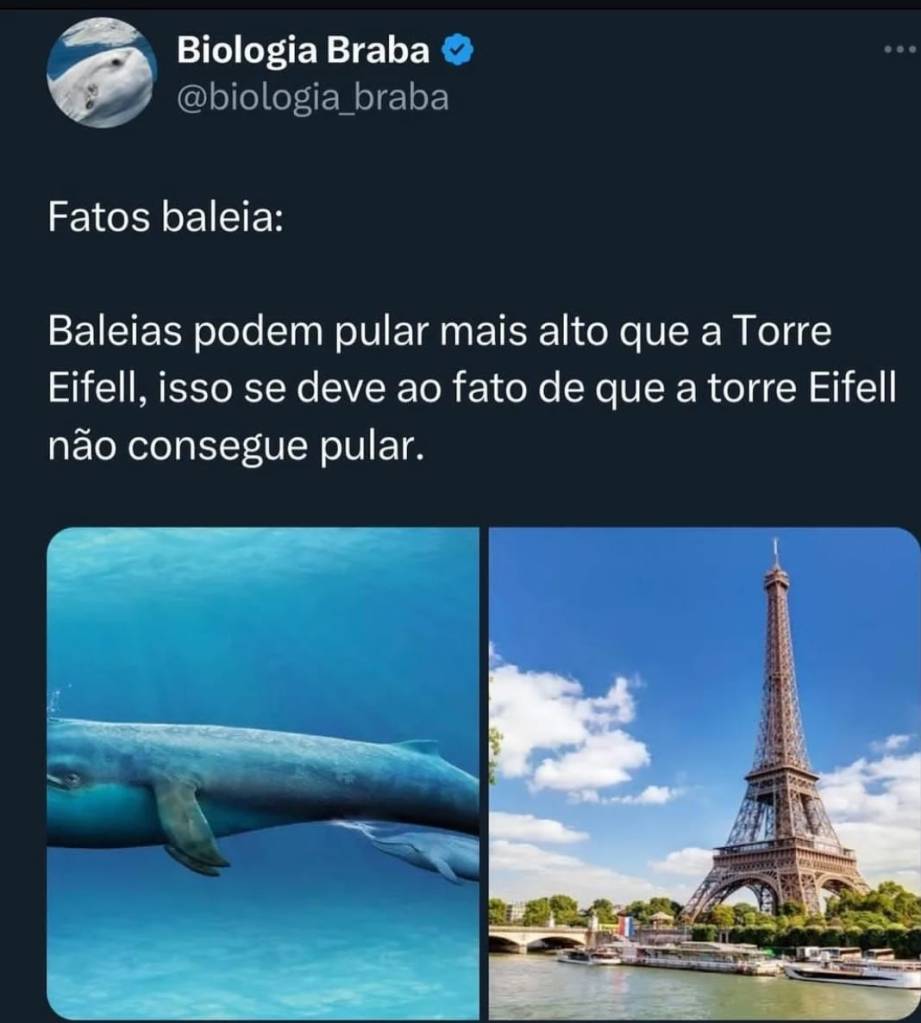Image resolution: width=921 pixels, height=1023 pixels.
Task: Open the Eiffel Tower photo
Action: tap(704, 773)
